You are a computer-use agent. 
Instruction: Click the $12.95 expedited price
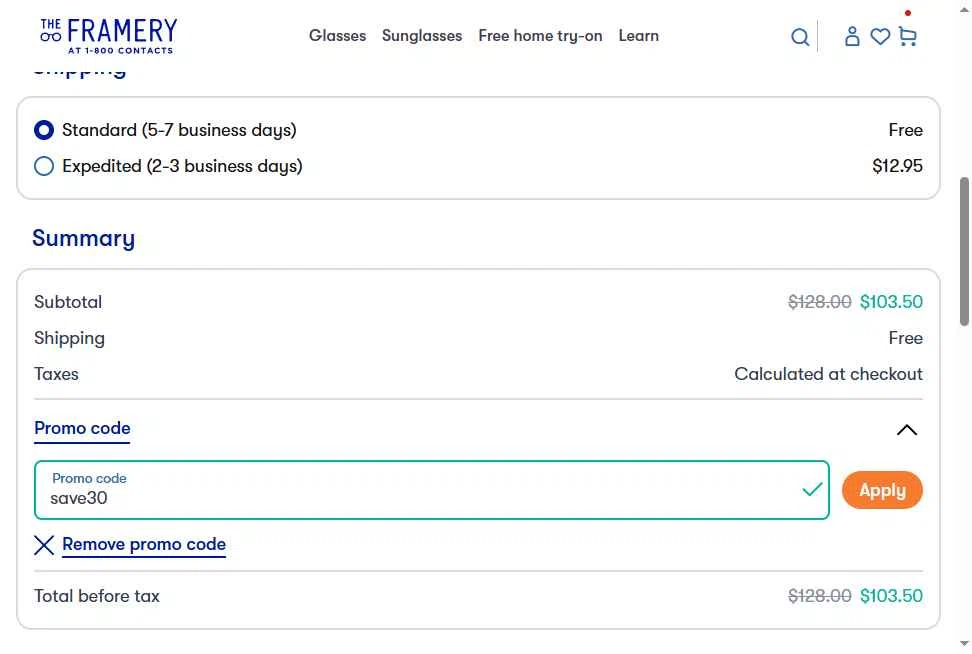coord(897,166)
